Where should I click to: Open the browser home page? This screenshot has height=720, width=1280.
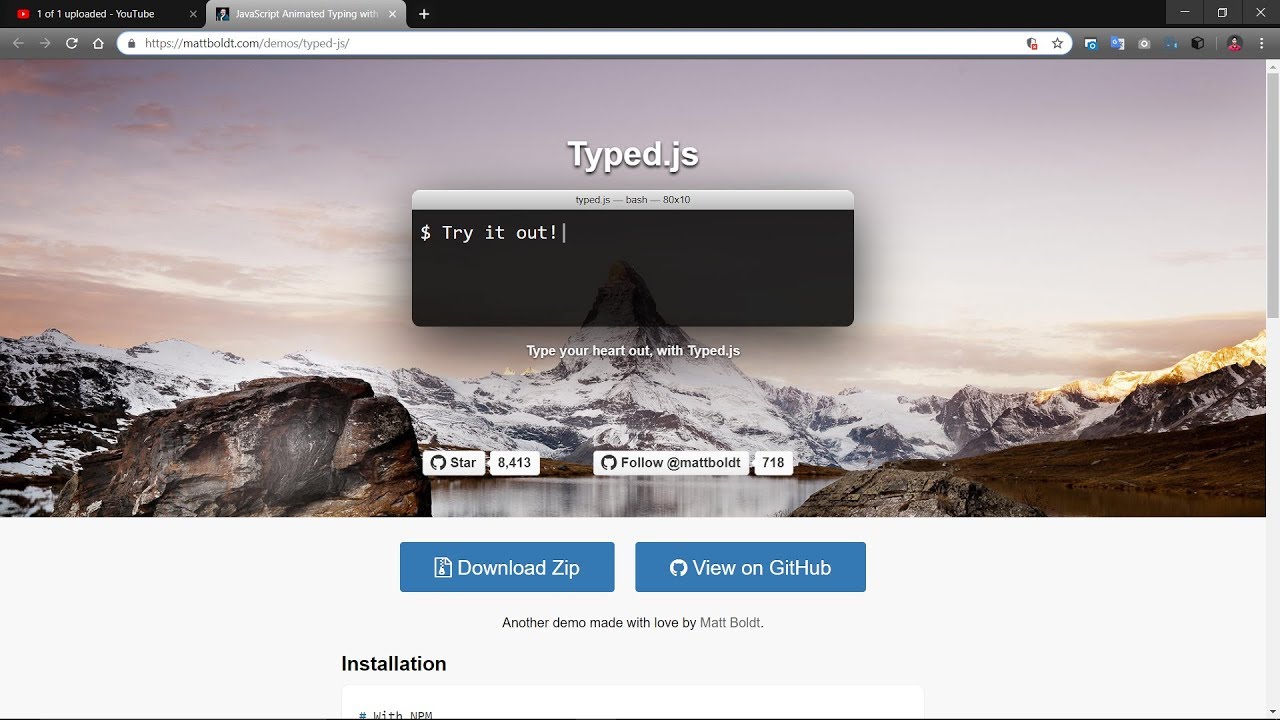coord(98,43)
